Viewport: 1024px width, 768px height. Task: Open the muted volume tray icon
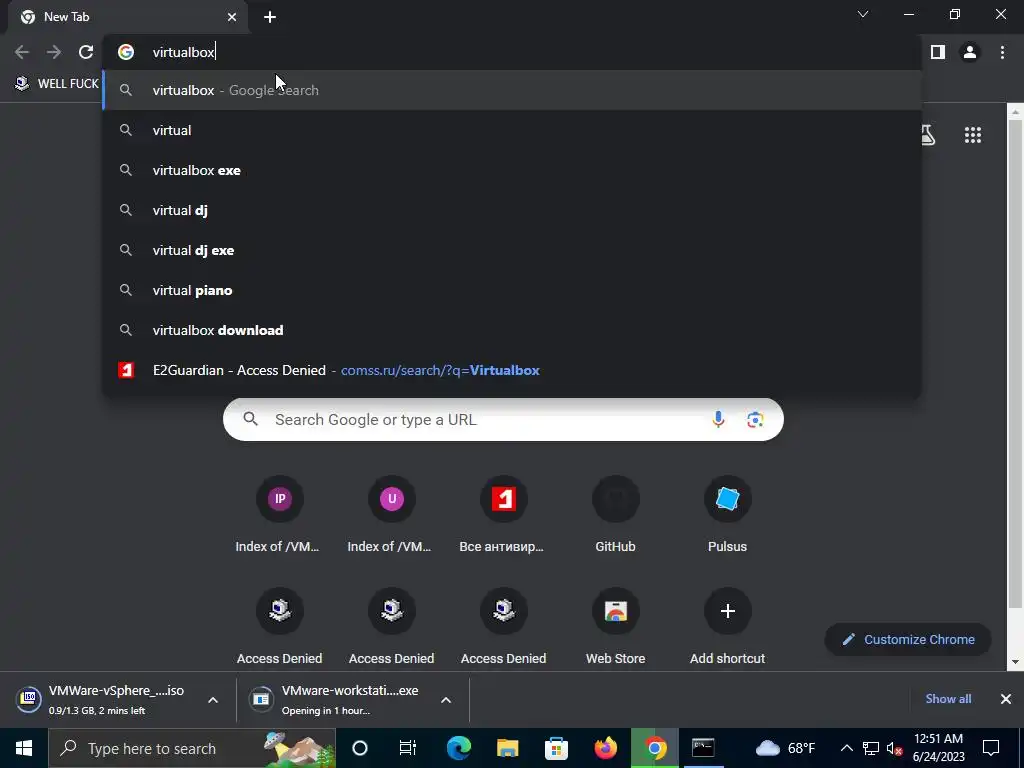[895, 748]
